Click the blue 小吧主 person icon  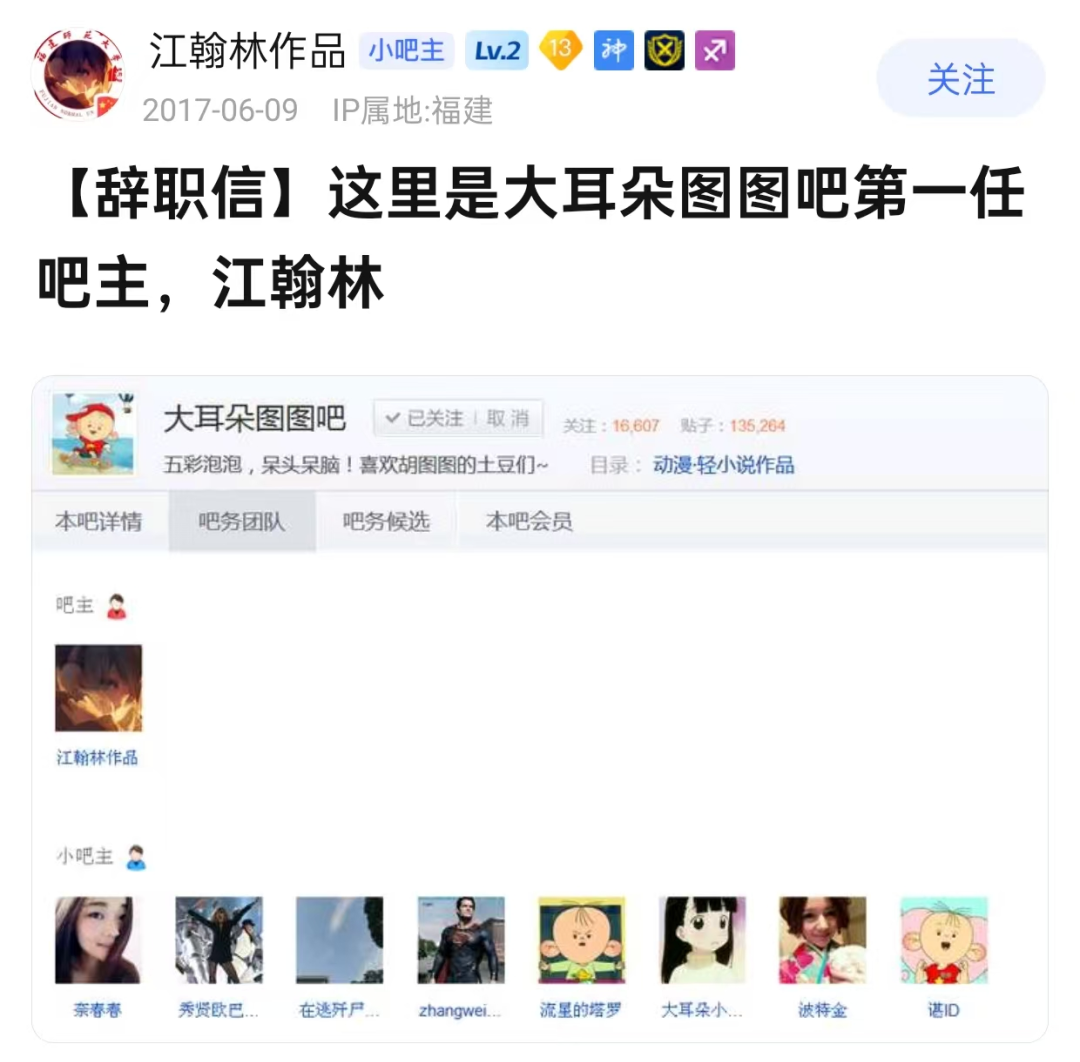(136, 857)
